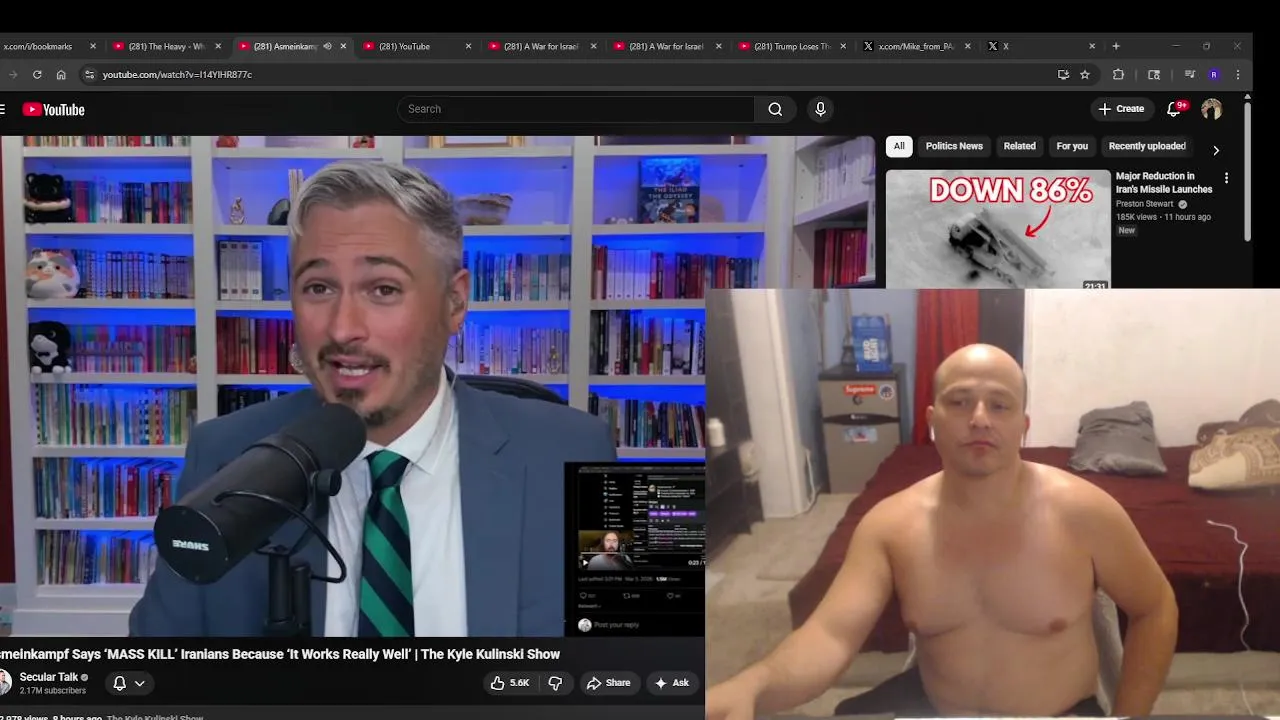The width and height of the screenshot is (1280, 720).
Task: Open the DOWN 86% video thumbnail
Action: point(997,228)
